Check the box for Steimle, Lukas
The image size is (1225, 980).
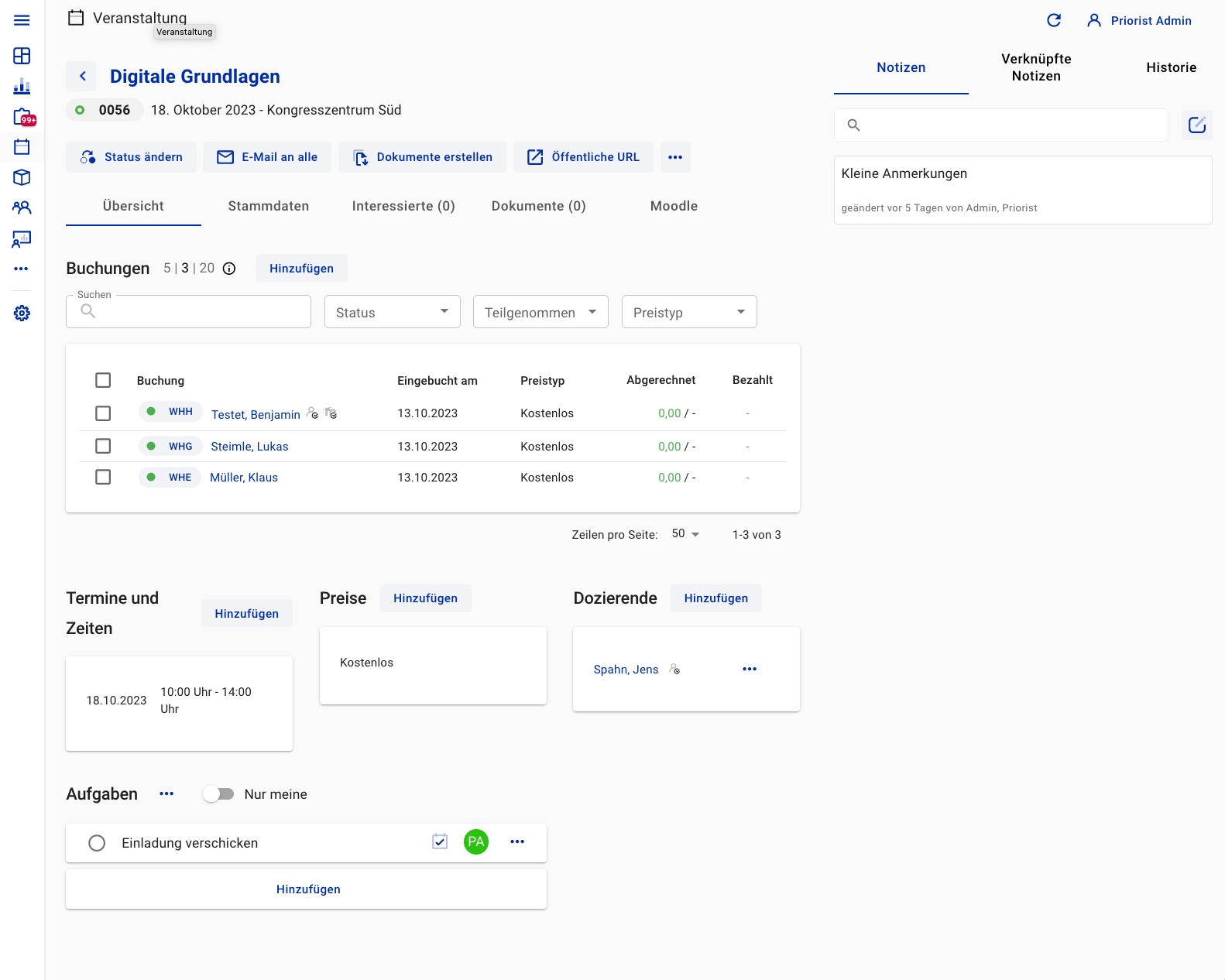[x=103, y=446]
